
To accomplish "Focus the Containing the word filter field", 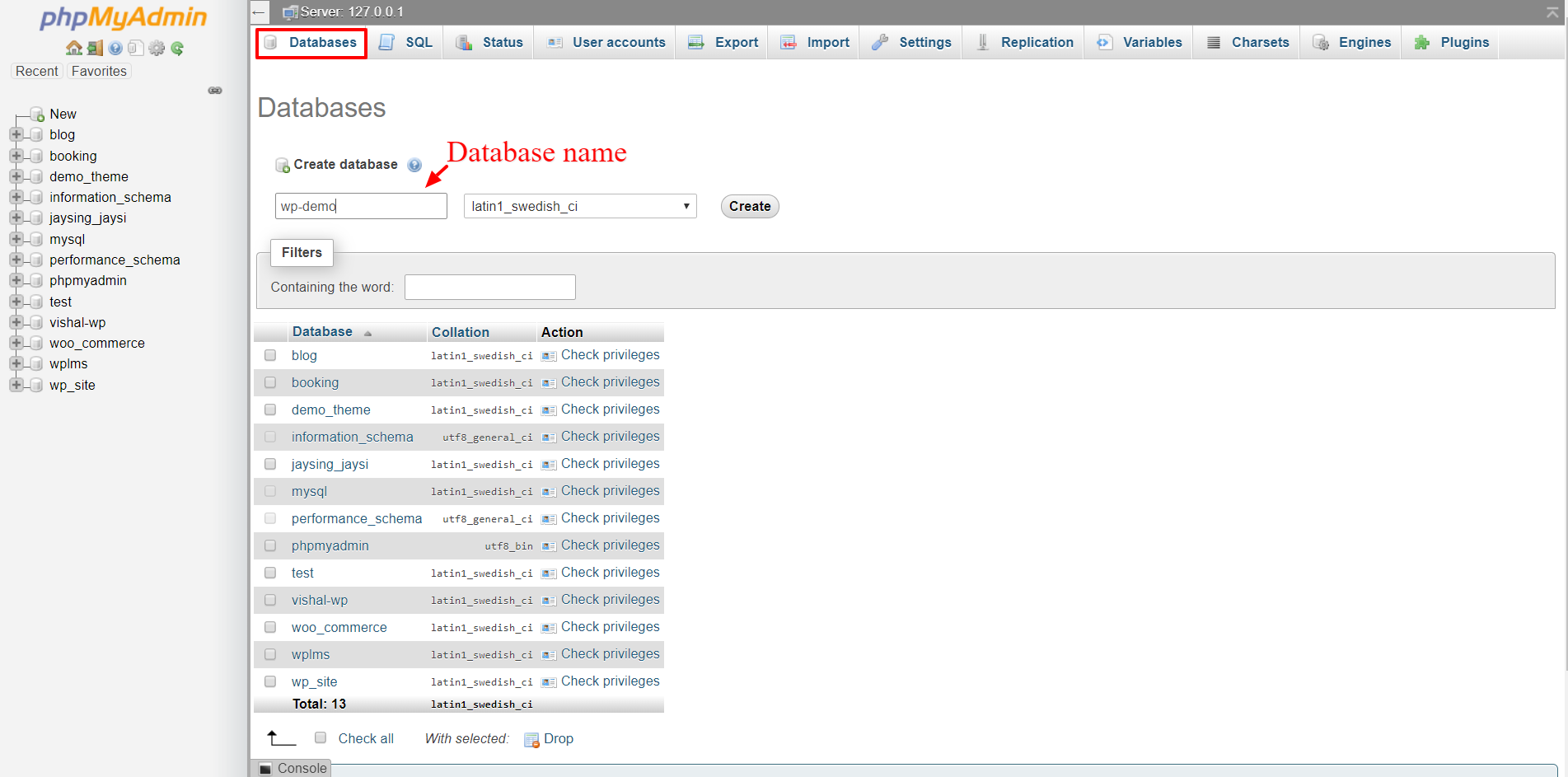I will click(x=490, y=287).
